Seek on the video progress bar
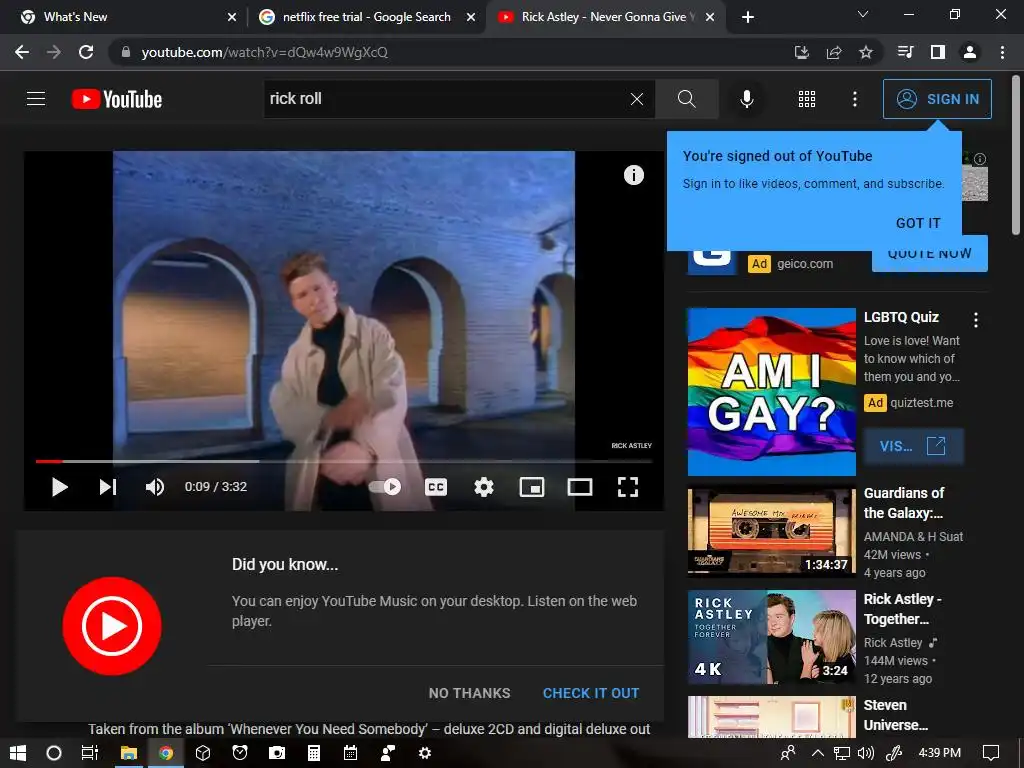The width and height of the screenshot is (1024, 768). [344, 461]
